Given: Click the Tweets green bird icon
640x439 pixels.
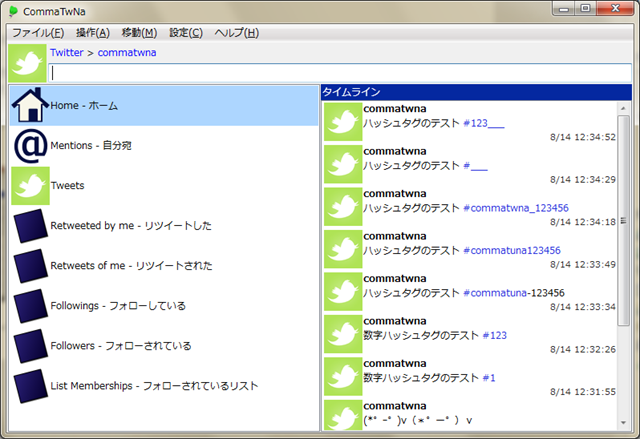Looking at the screenshot, I should pos(31,186).
